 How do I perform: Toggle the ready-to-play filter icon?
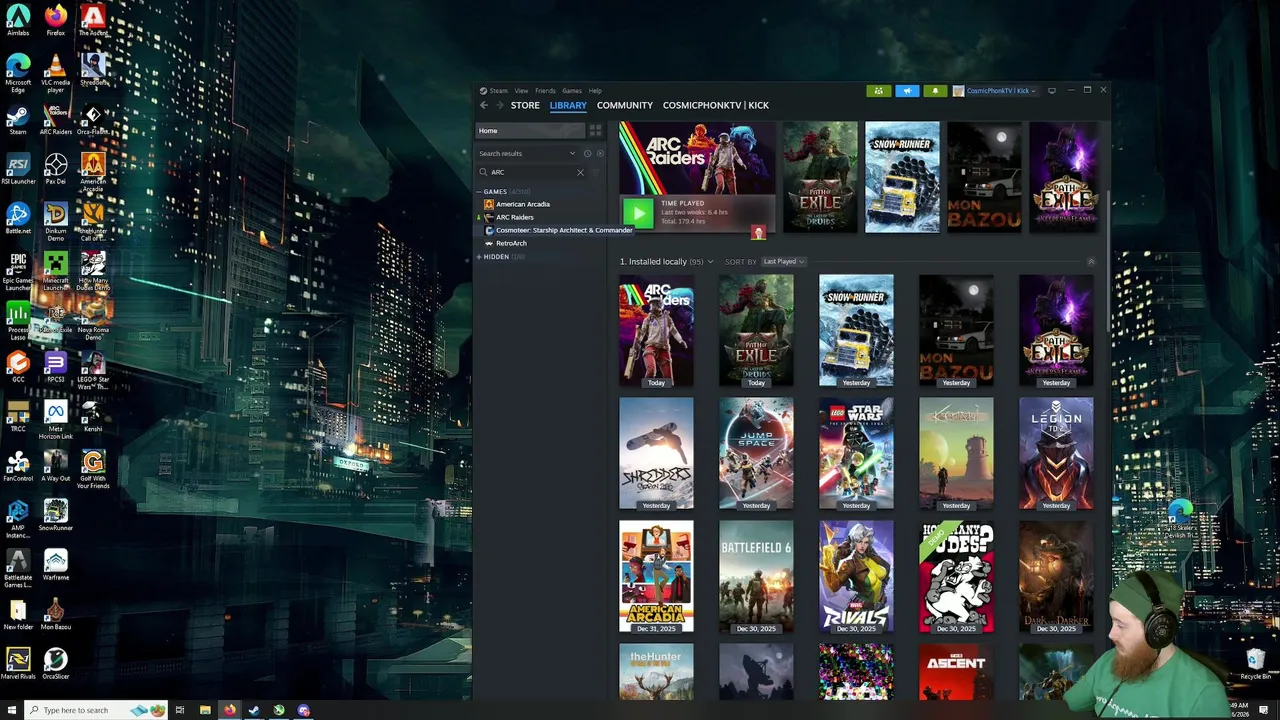[599, 153]
